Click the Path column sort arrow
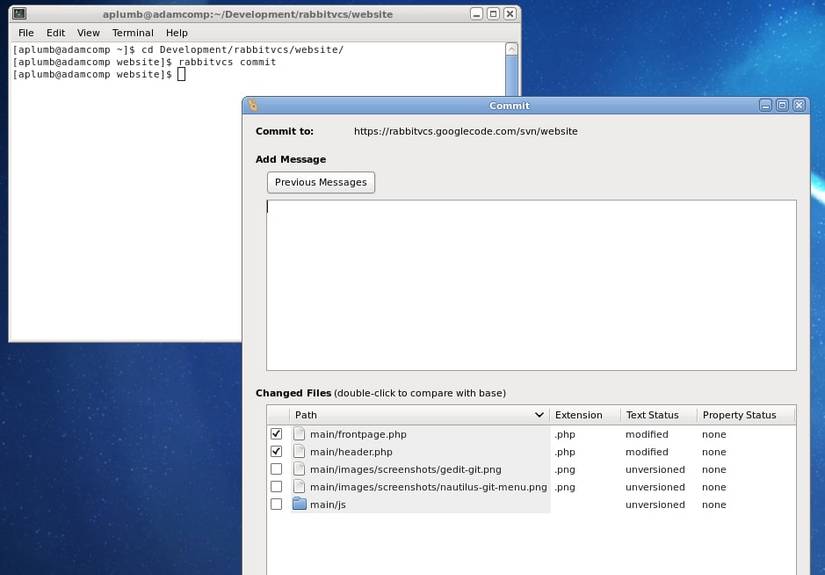The width and height of the screenshot is (825, 575). pos(540,415)
